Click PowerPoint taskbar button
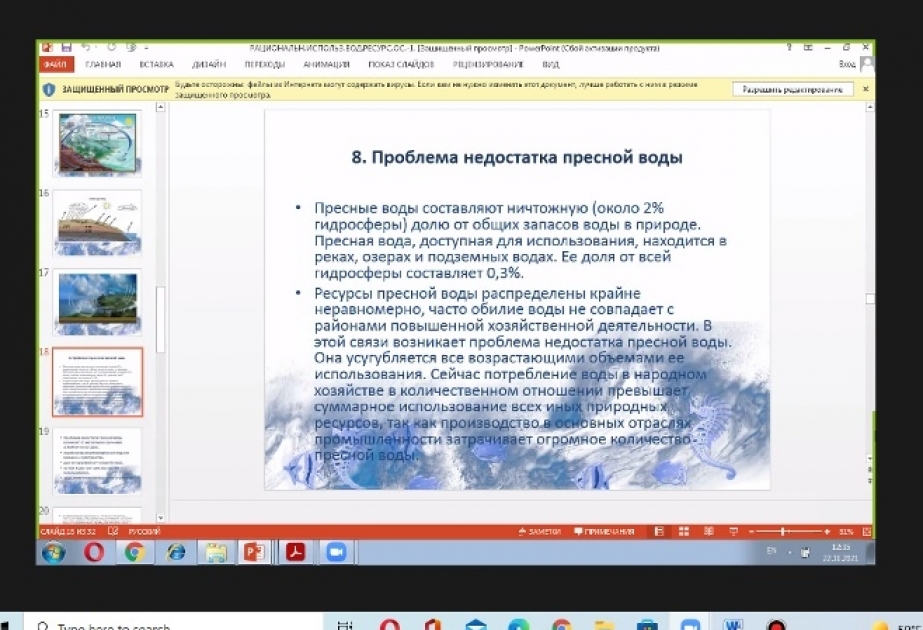This screenshot has height=630, width=923. point(254,552)
